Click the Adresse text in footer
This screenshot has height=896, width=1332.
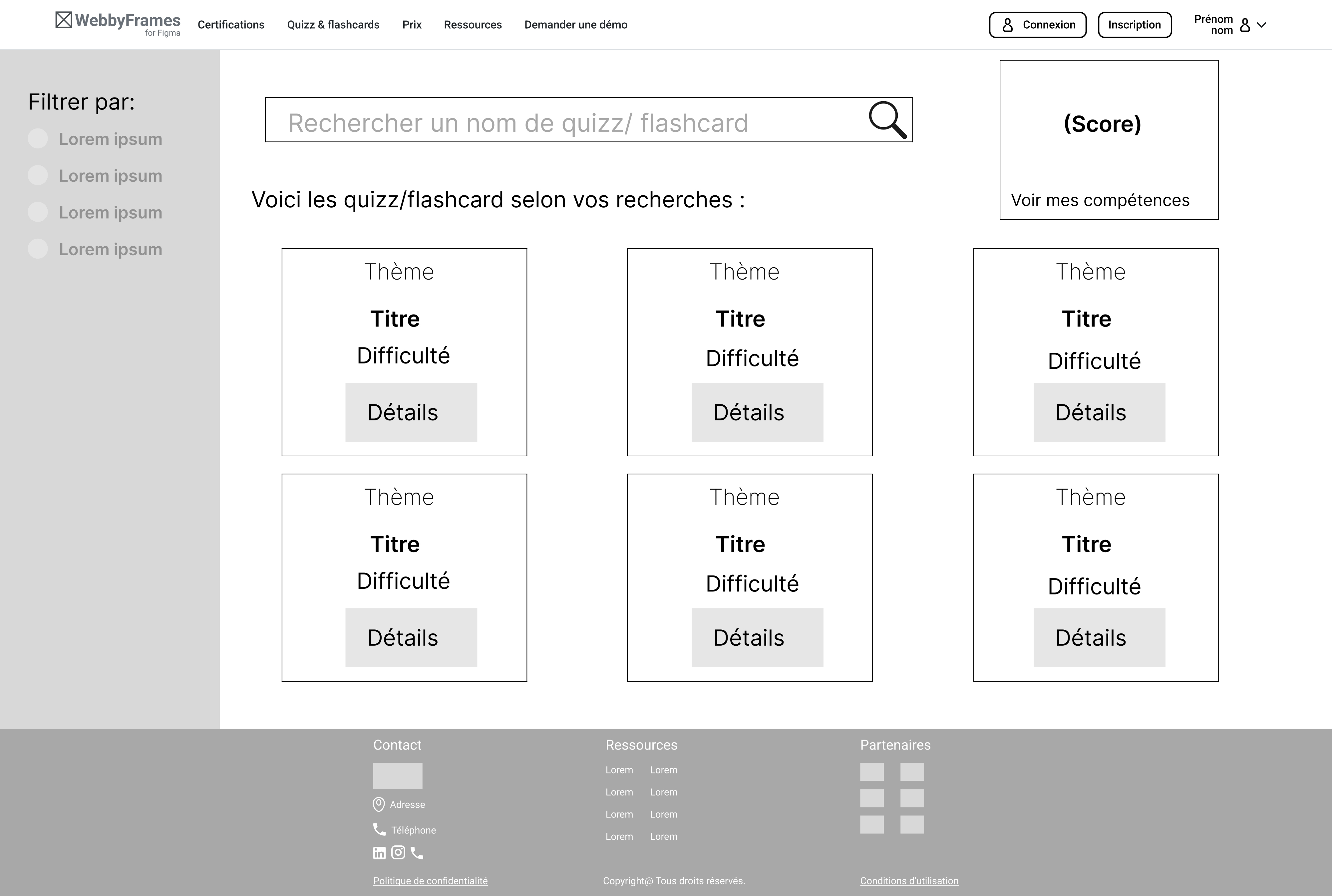click(408, 804)
